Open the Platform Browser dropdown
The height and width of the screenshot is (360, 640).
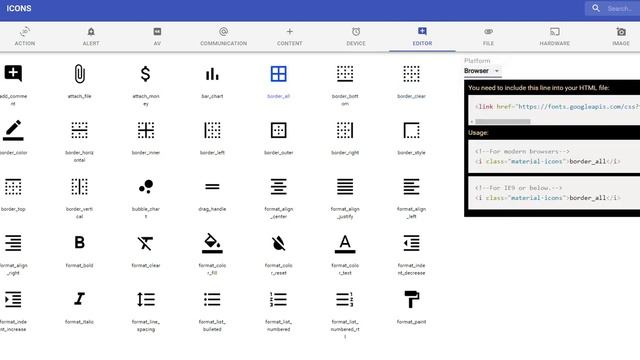click(482, 71)
